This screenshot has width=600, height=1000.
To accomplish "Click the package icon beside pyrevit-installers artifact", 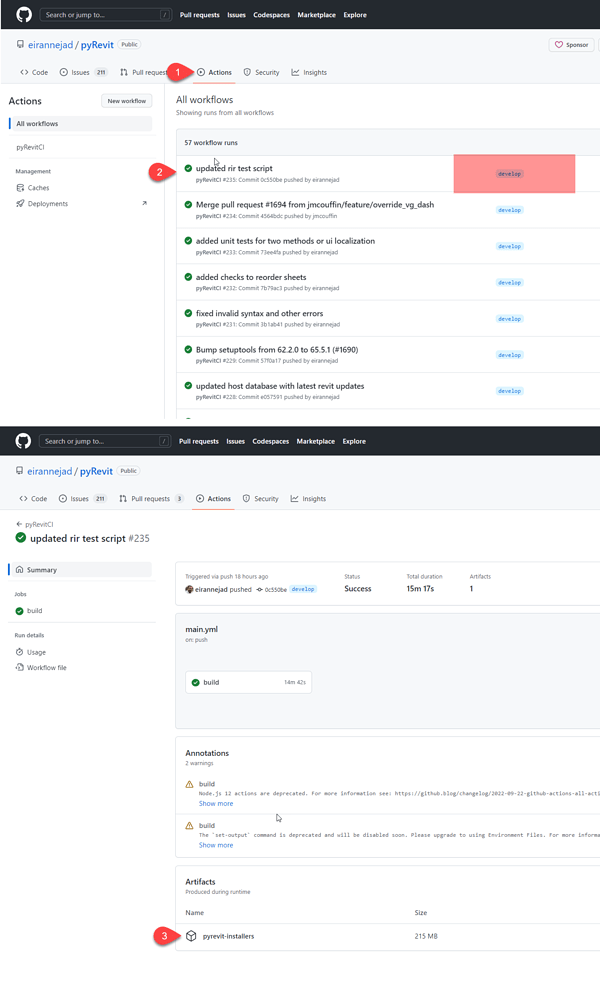I will (189, 936).
